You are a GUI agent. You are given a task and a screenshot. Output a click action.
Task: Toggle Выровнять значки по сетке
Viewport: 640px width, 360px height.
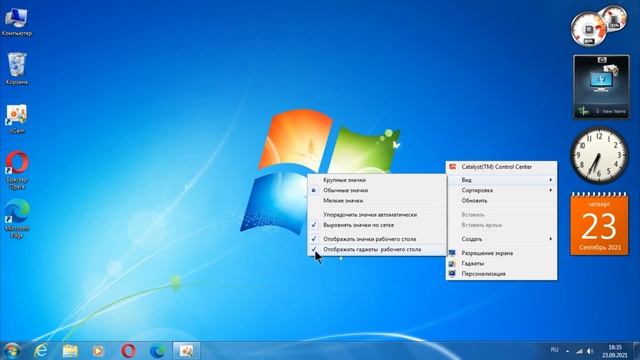[377, 225]
